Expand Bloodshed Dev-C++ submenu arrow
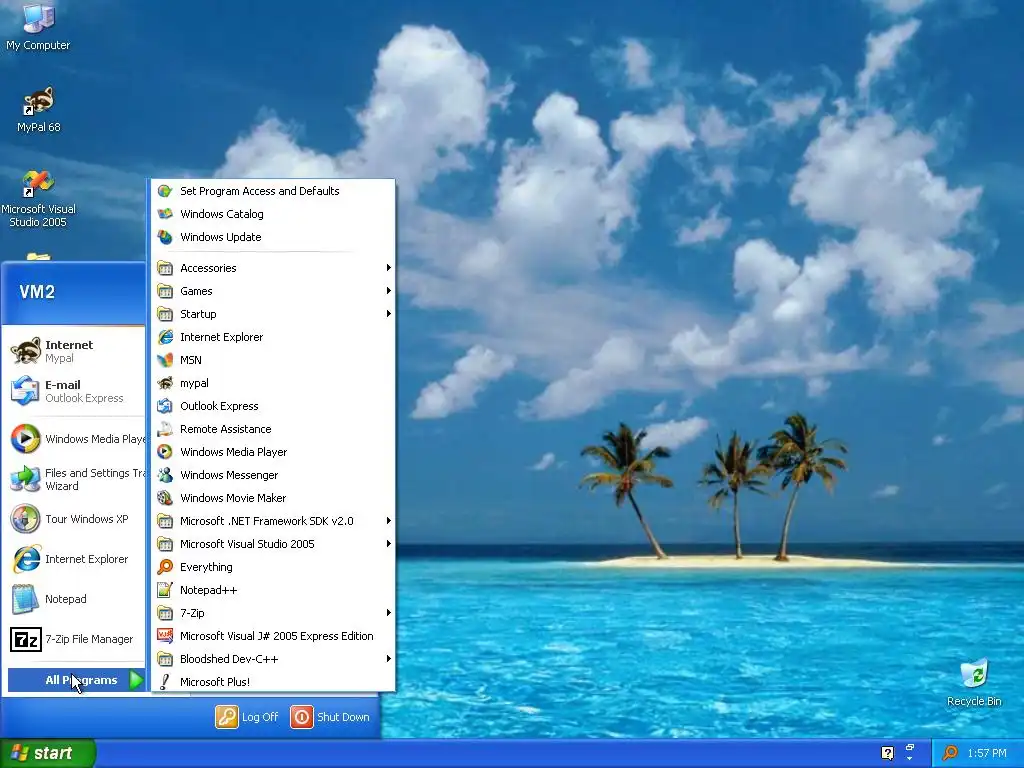This screenshot has height=768, width=1024. (389, 658)
